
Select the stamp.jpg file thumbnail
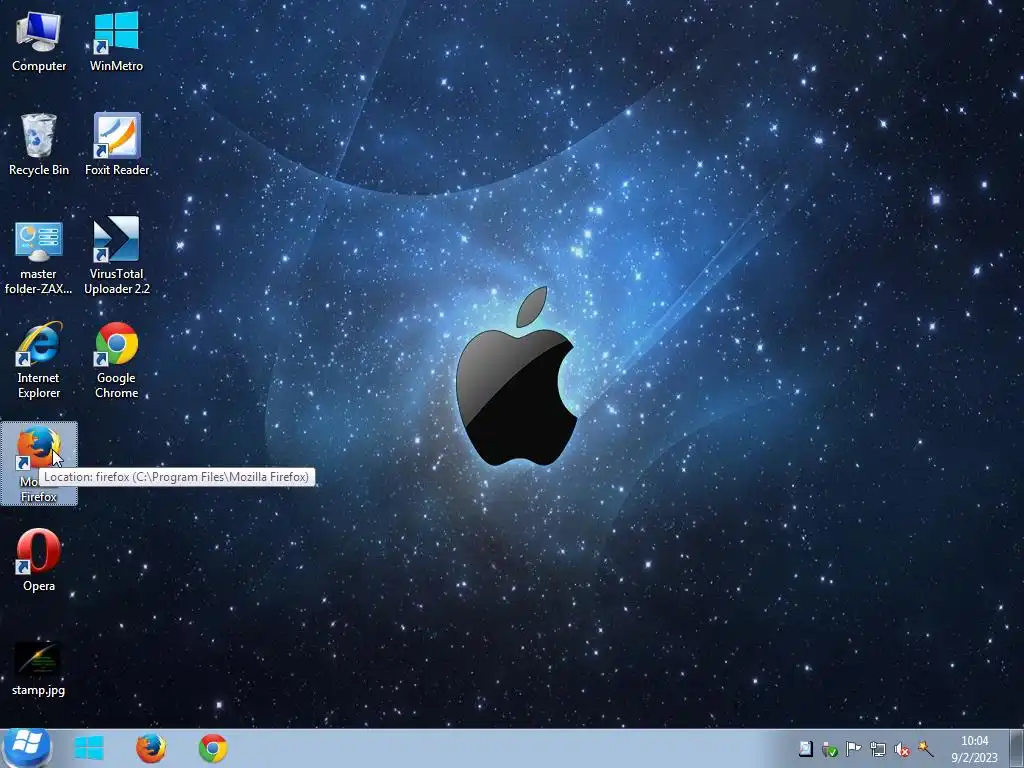(x=39, y=668)
